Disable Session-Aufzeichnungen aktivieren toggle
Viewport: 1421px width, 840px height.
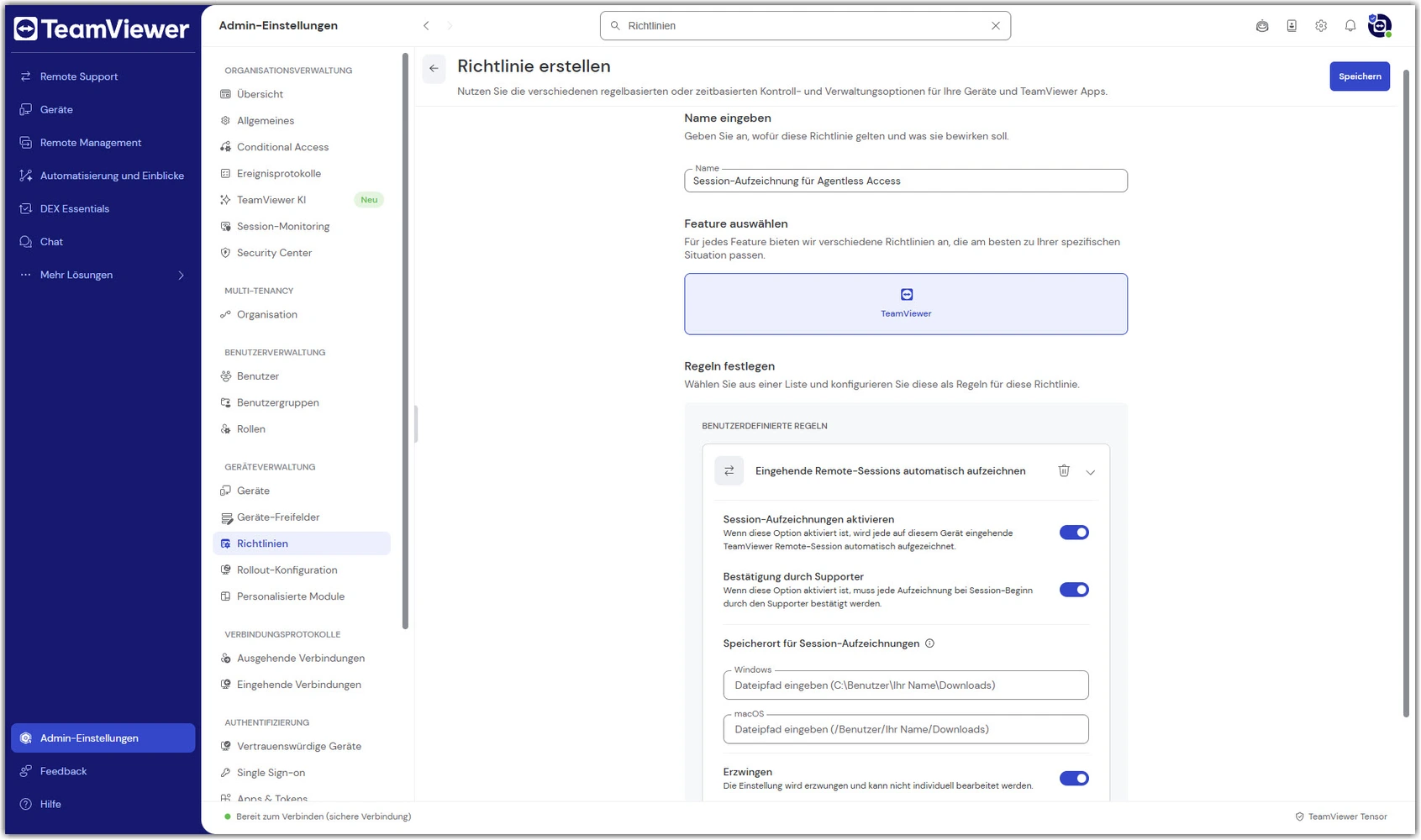coord(1074,533)
